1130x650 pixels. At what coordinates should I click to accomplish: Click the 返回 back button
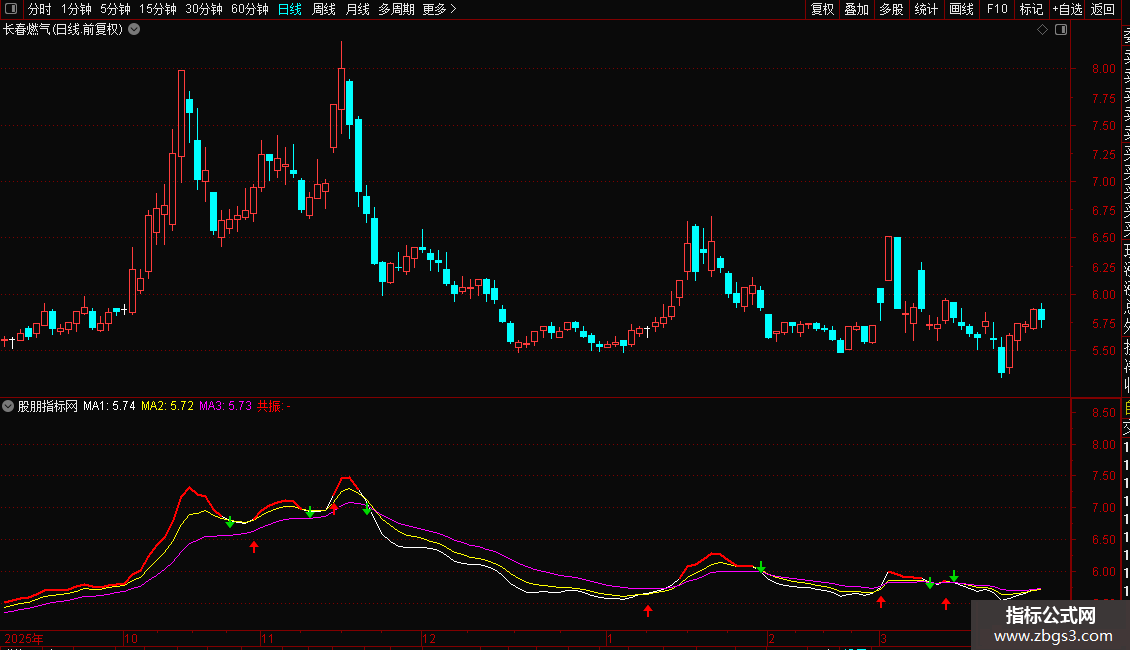(1103, 9)
